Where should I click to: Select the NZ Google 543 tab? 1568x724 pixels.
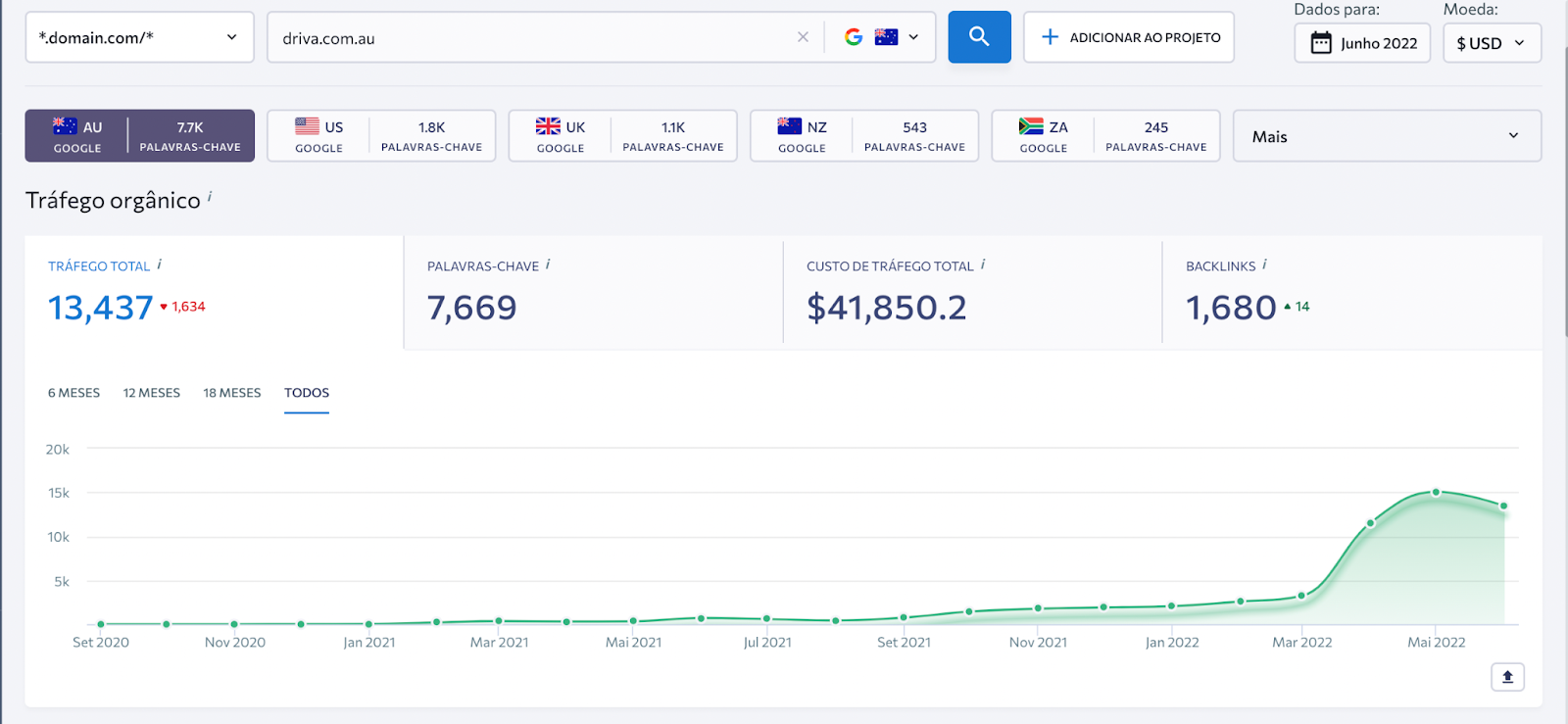(x=864, y=135)
